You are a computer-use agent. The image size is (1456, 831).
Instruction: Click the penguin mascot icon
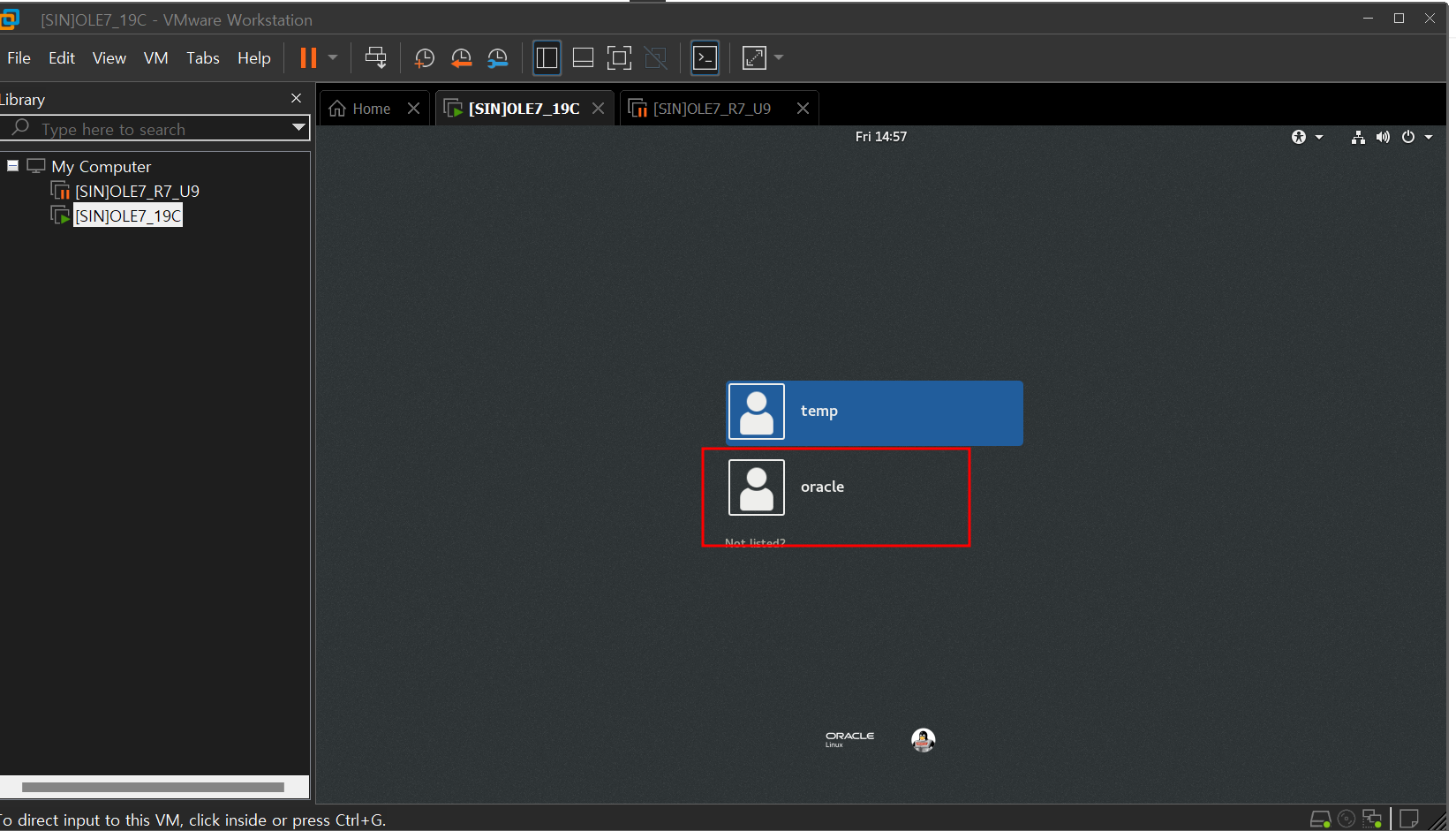tap(924, 740)
